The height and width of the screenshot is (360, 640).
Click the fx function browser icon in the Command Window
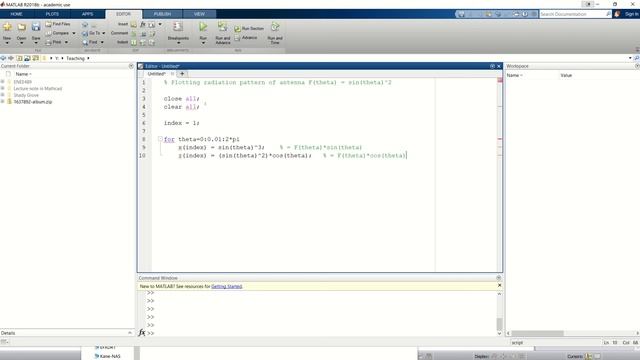142,333
